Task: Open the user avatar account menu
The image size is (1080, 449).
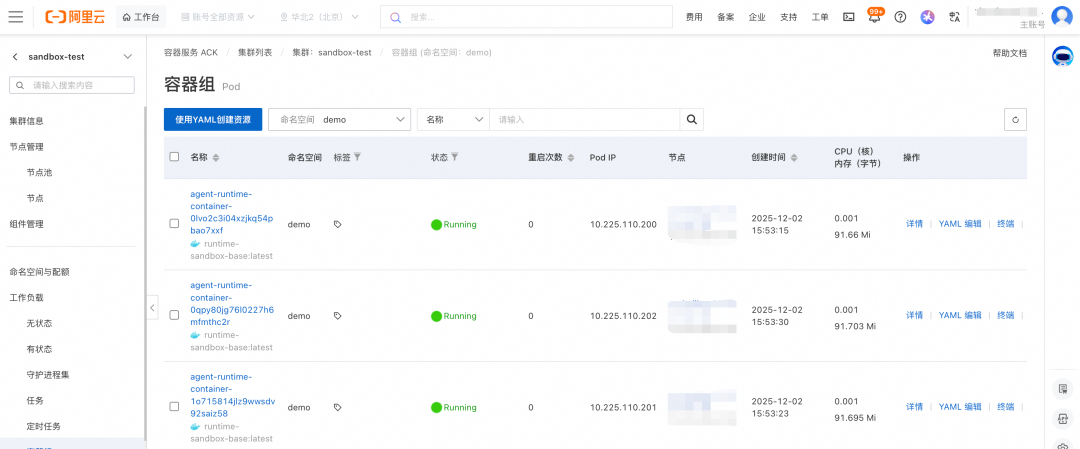Action: (x=1061, y=17)
